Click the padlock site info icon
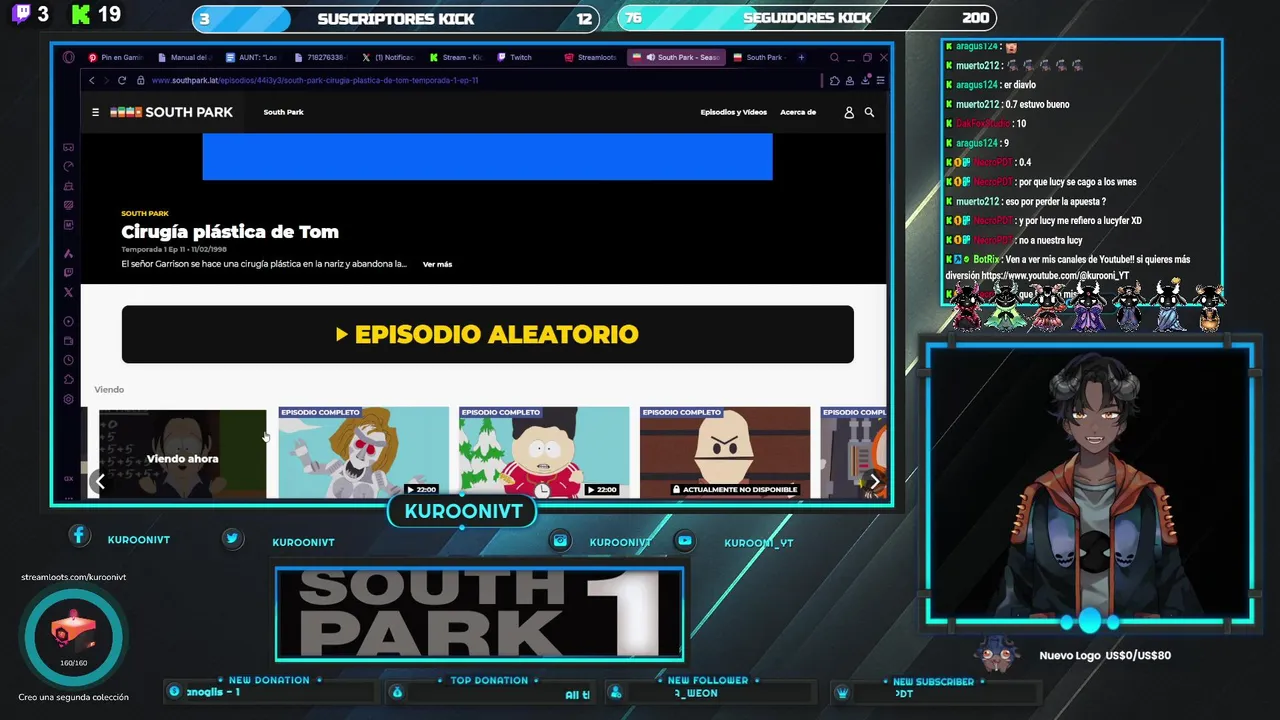Screen dimensions: 1280x720 (x=141, y=80)
